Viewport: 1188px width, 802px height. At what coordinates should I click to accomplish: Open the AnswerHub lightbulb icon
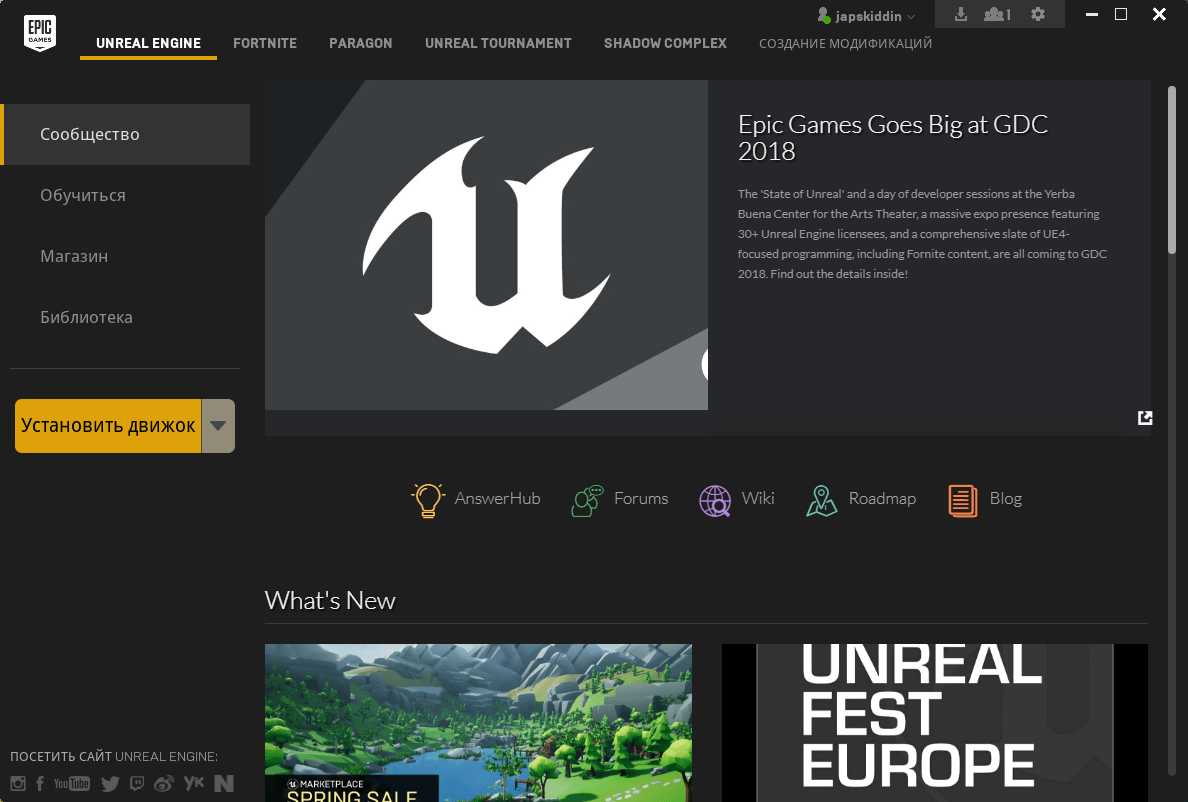[x=427, y=500]
